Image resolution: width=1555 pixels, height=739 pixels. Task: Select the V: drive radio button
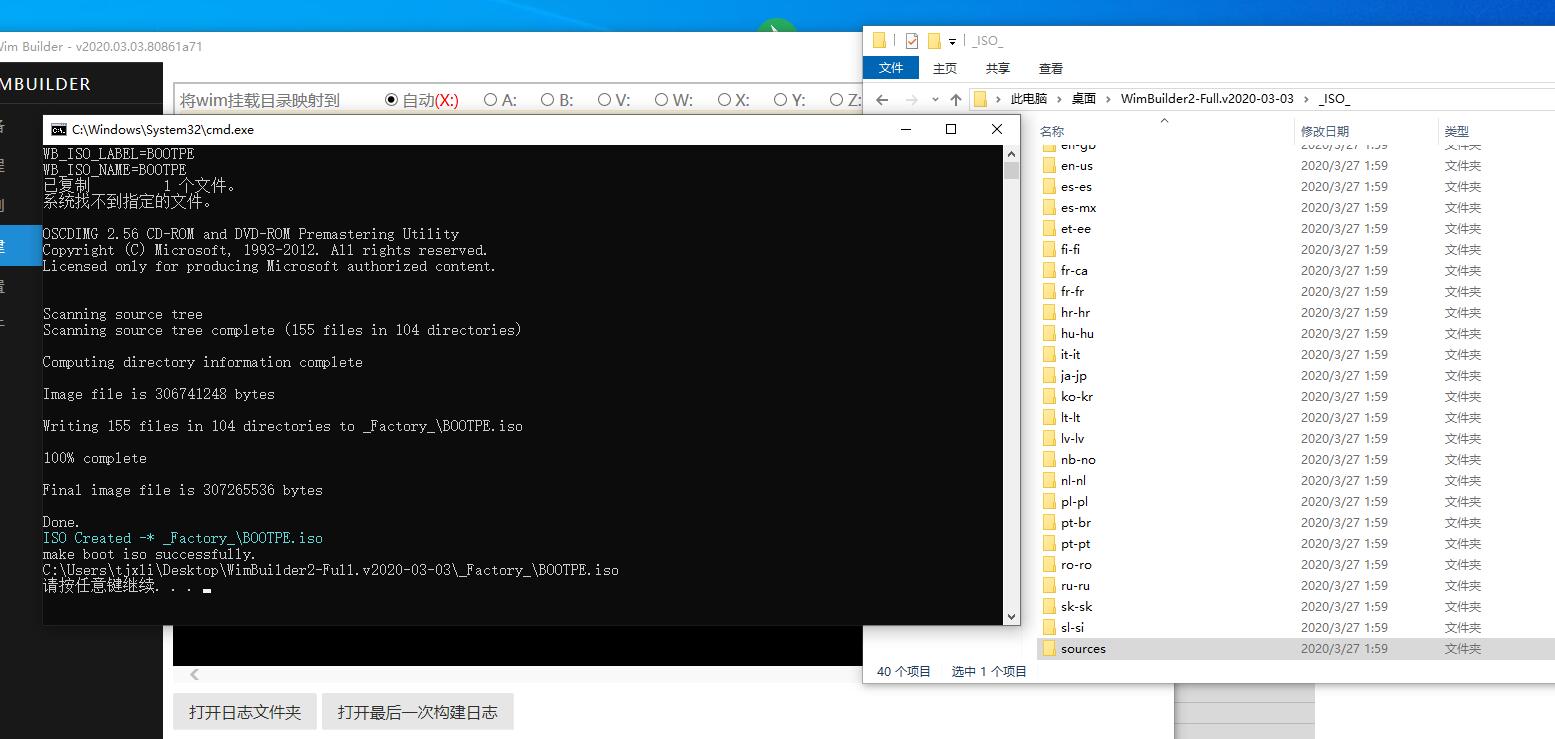click(x=604, y=100)
